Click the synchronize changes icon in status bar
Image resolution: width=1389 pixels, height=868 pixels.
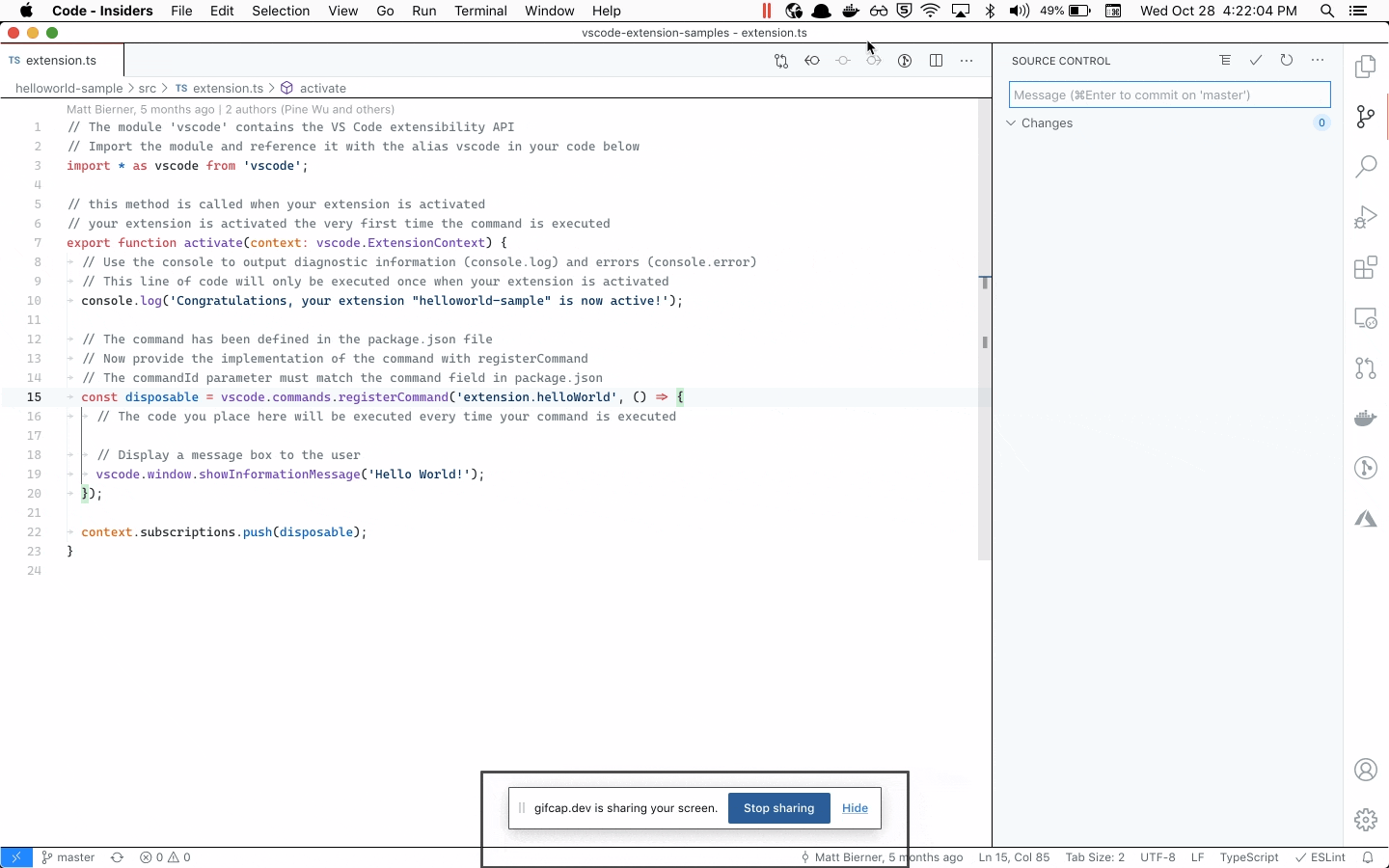[117, 857]
